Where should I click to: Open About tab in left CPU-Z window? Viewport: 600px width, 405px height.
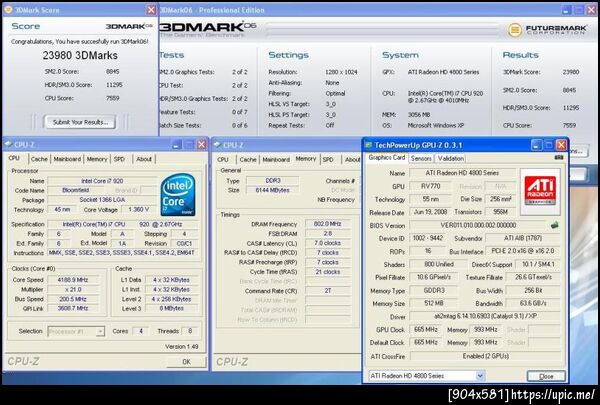pyautogui.click(x=144, y=159)
